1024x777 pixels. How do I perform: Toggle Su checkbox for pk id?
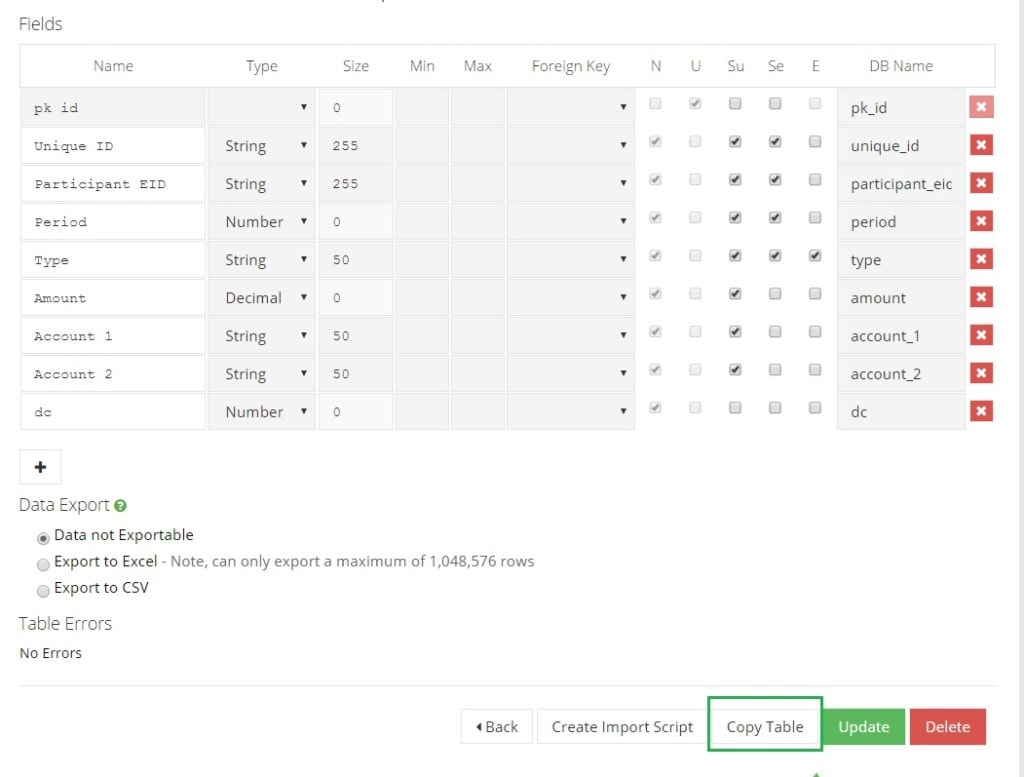pos(735,103)
